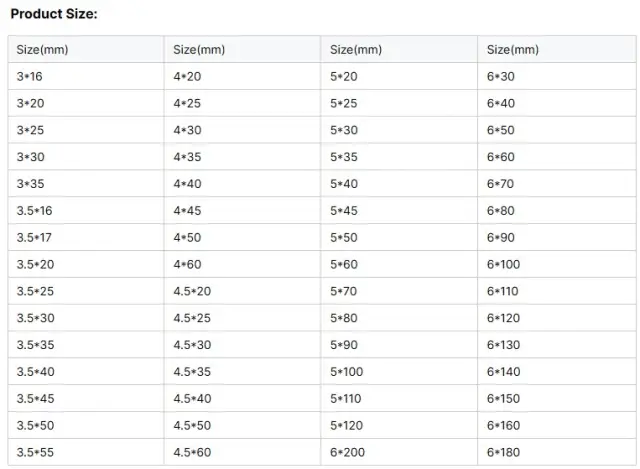Click the 3.5*55 cell
The height and width of the screenshot is (469, 640).
point(86,452)
